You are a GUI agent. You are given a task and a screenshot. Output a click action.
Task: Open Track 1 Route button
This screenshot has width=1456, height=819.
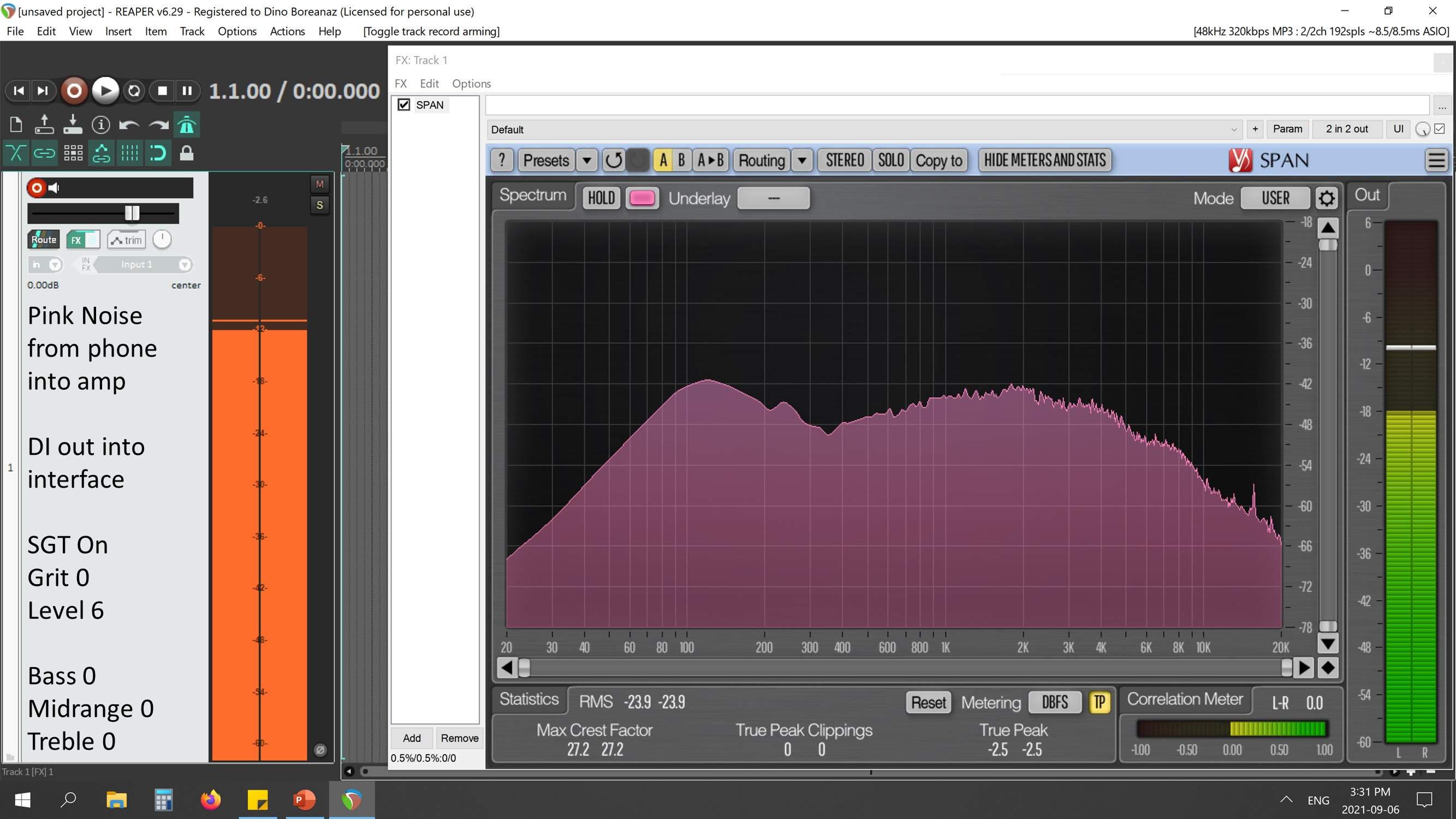(44, 240)
